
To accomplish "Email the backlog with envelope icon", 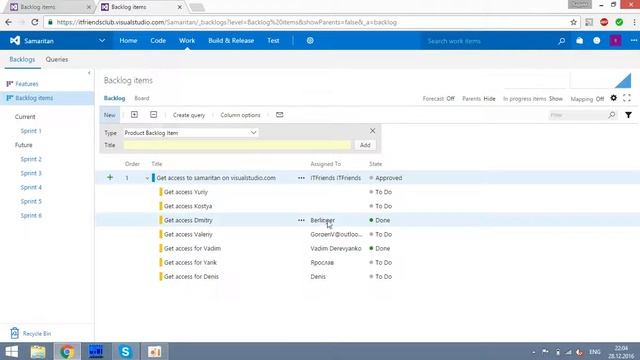I will (x=280, y=115).
